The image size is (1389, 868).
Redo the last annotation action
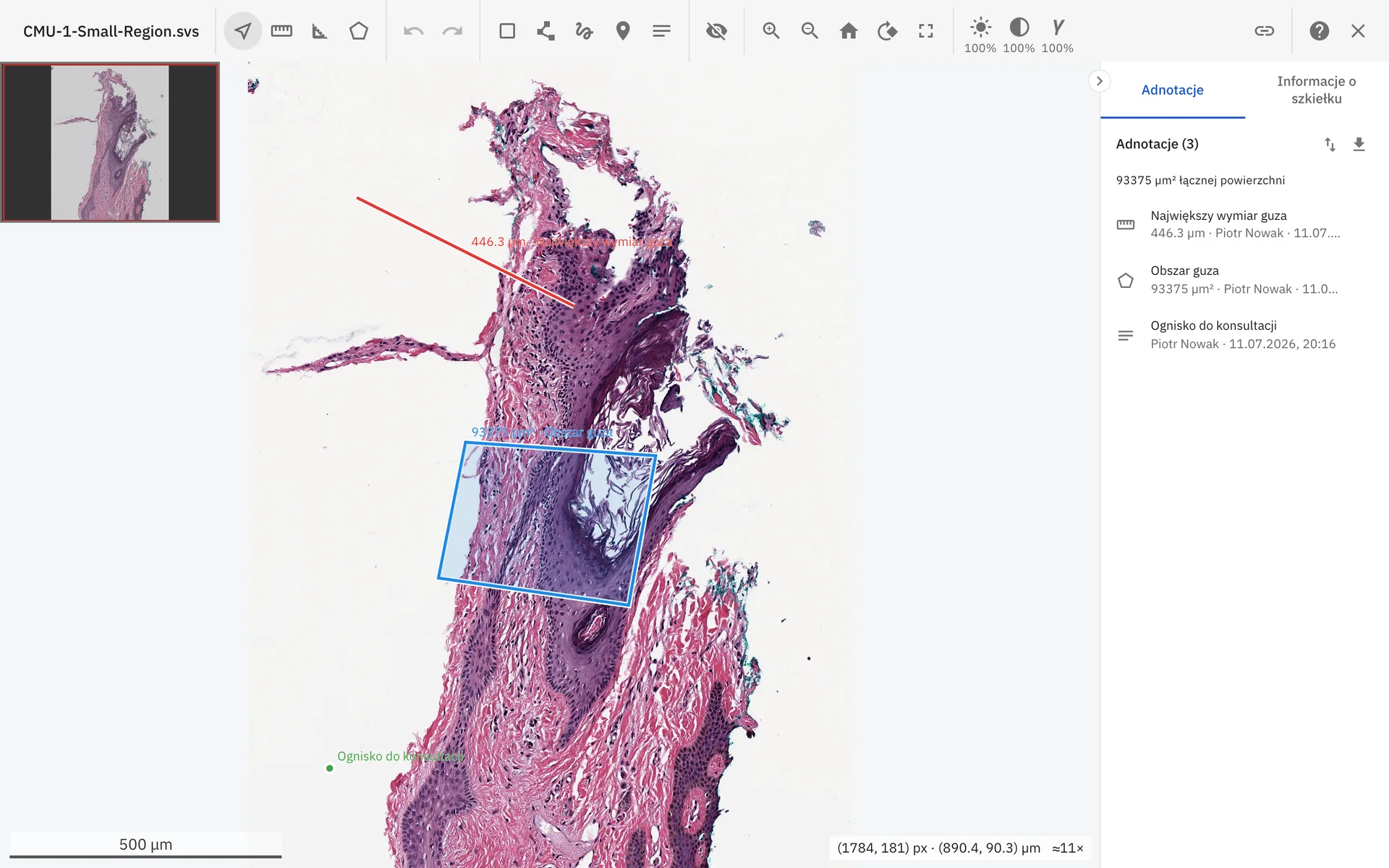(453, 31)
